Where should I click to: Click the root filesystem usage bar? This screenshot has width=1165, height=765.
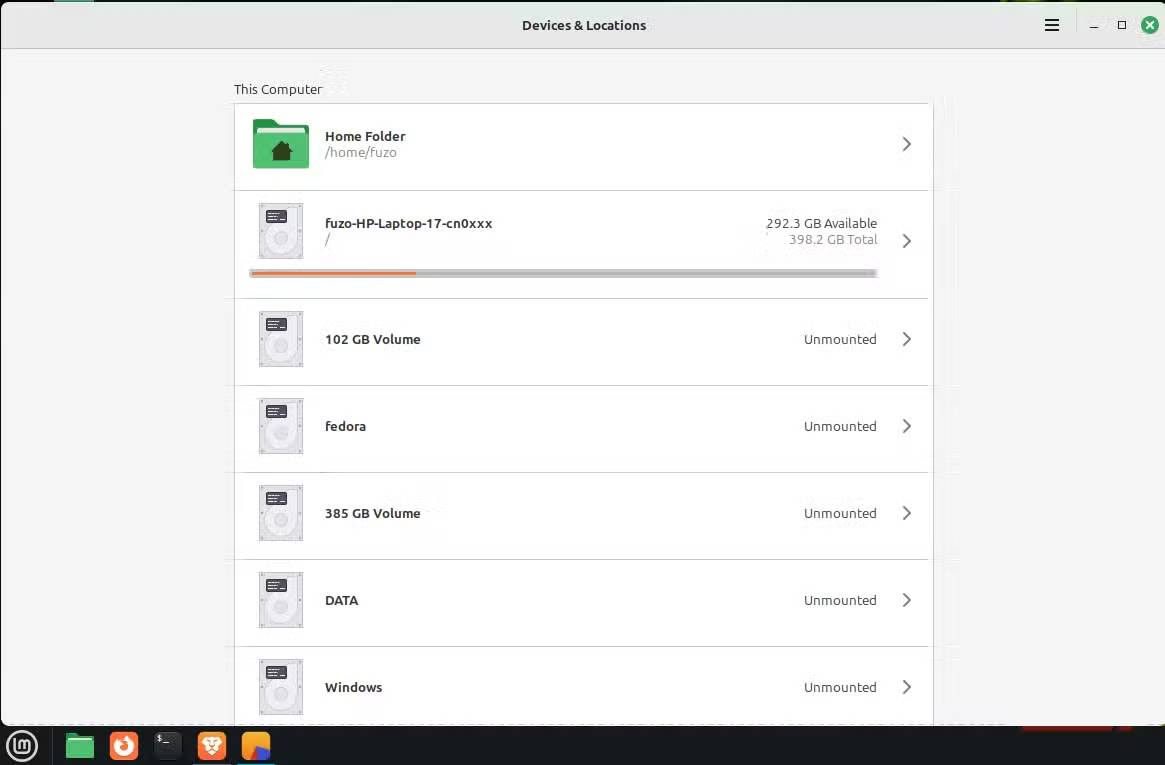pos(563,272)
